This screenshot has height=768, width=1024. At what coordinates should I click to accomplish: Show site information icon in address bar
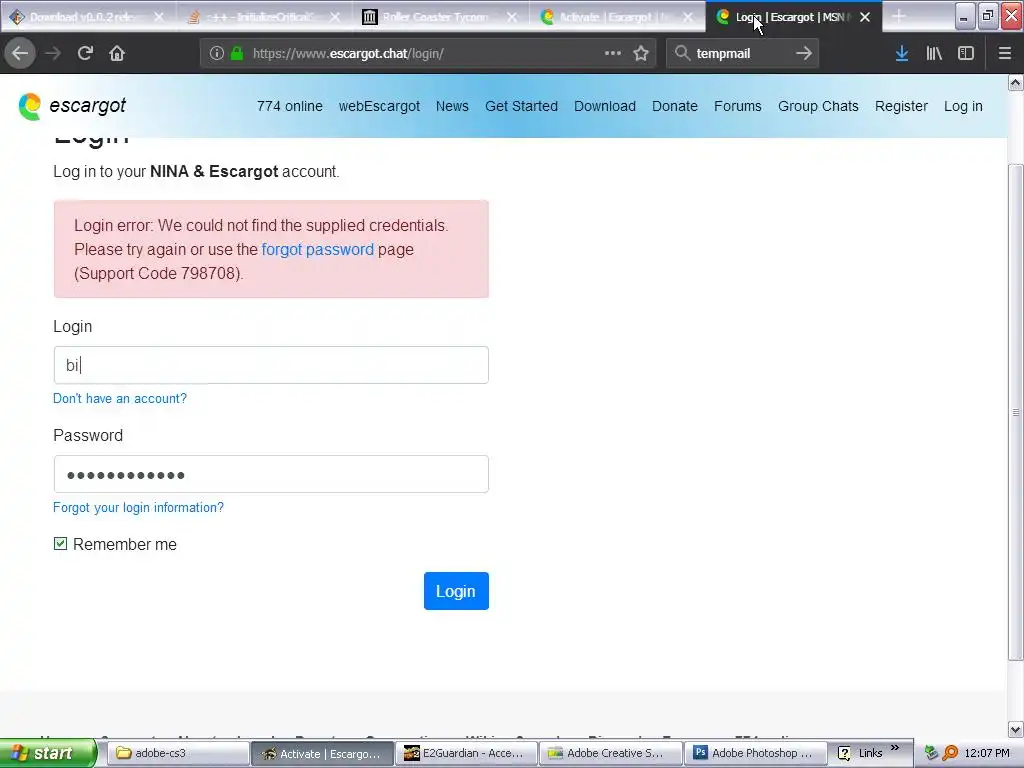[217, 54]
